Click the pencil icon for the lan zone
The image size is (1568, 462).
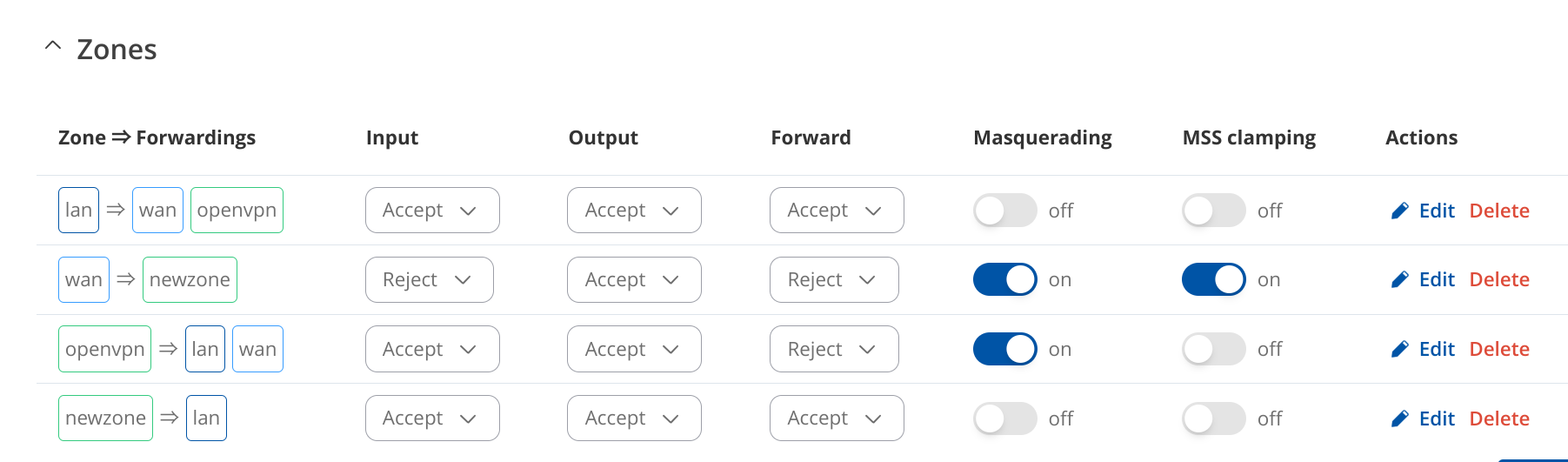1399,211
